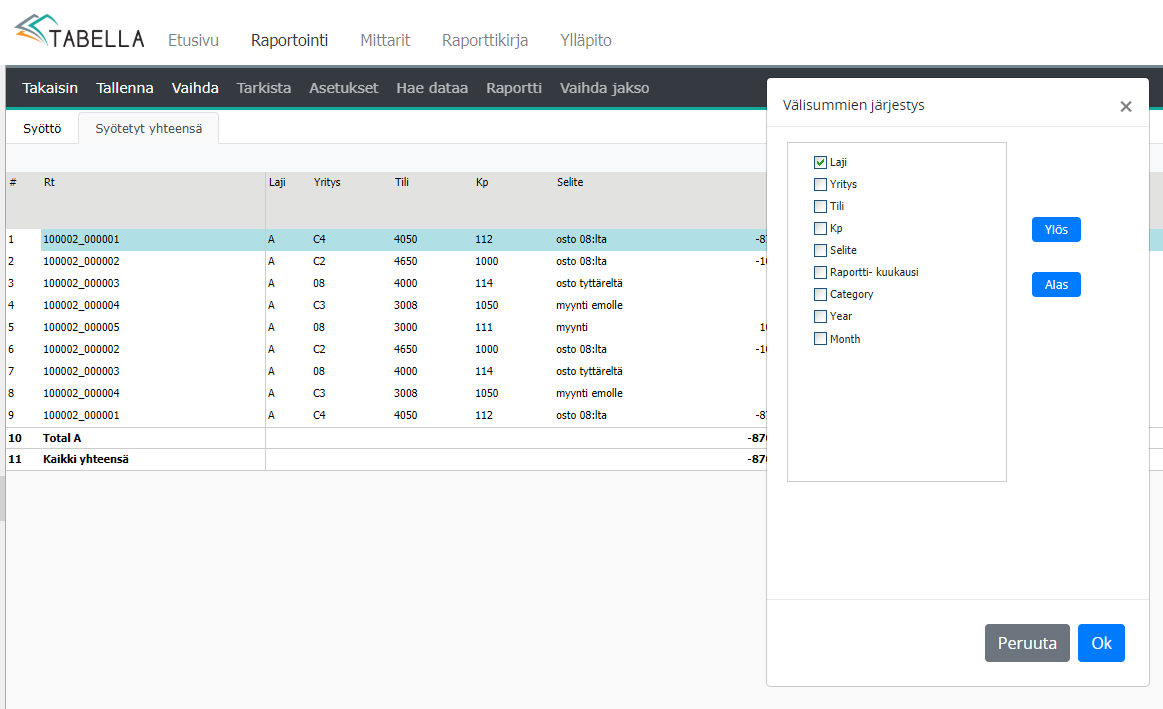Click Hae dataa in the toolbar
1163x709 pixels.
pos(432,88)
